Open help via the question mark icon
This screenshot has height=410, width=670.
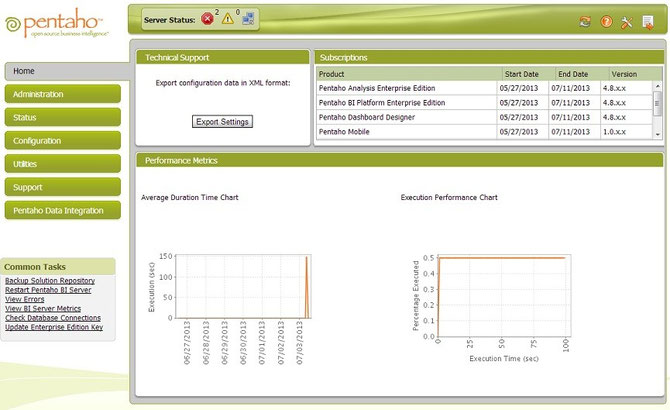[x=606, y=22]
